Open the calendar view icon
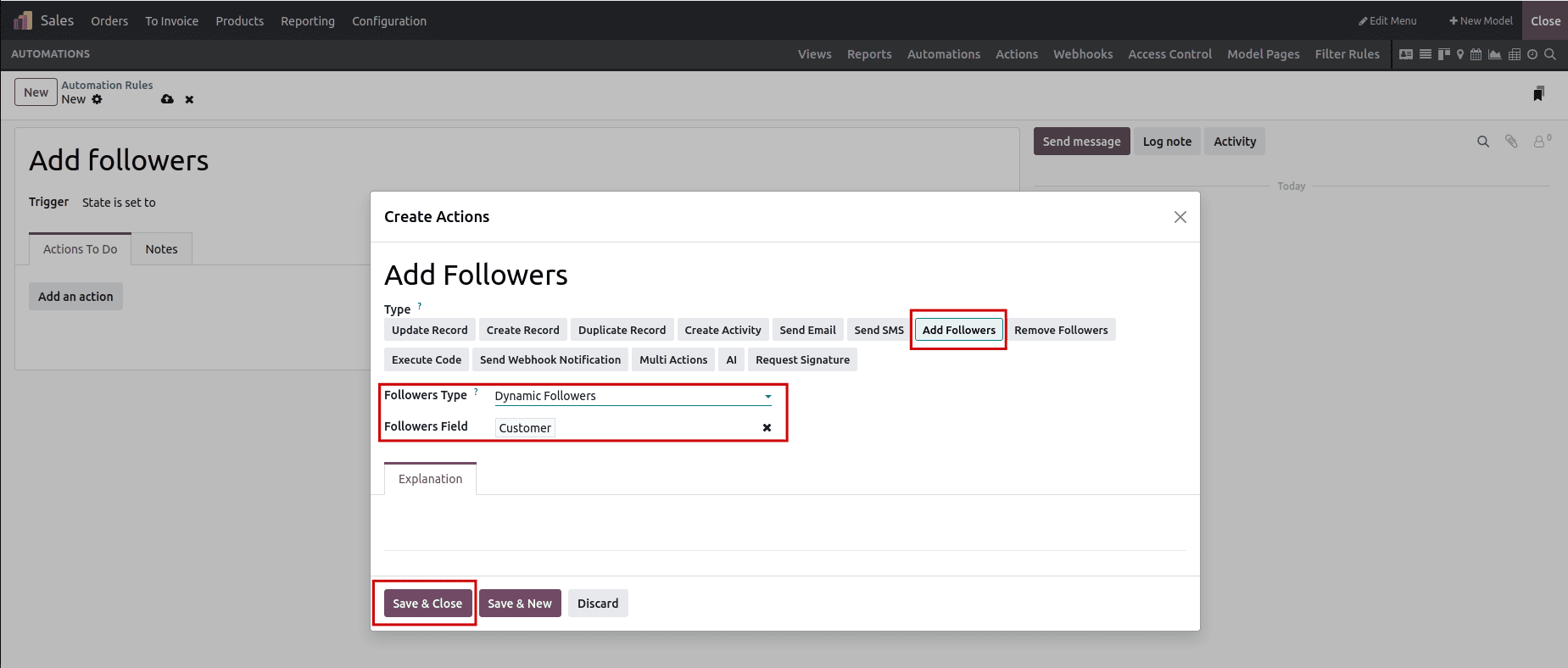This screenshot has height=668, width=1568. [x=1476, y=54]
